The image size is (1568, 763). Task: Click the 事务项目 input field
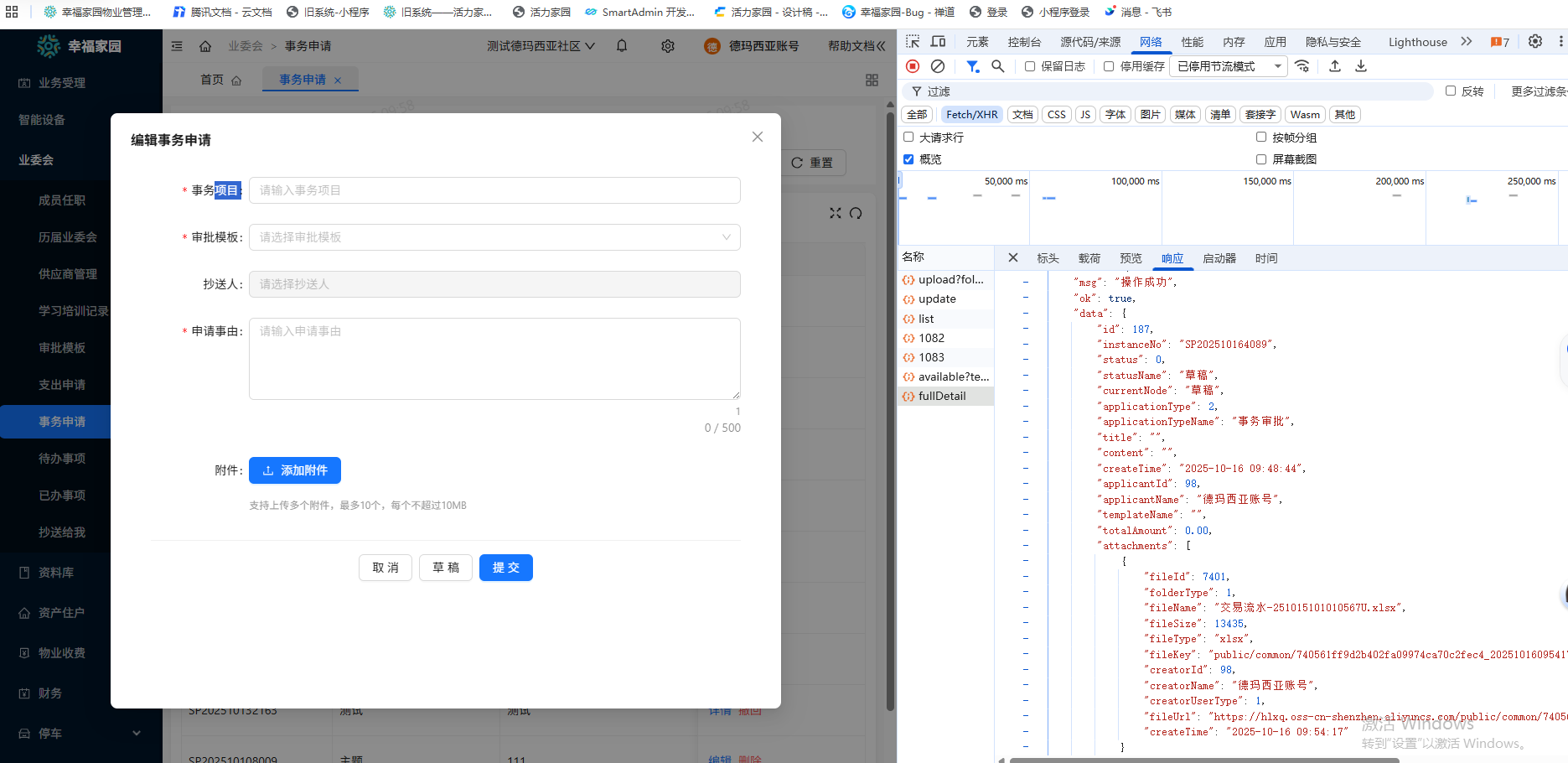[494, 190]
